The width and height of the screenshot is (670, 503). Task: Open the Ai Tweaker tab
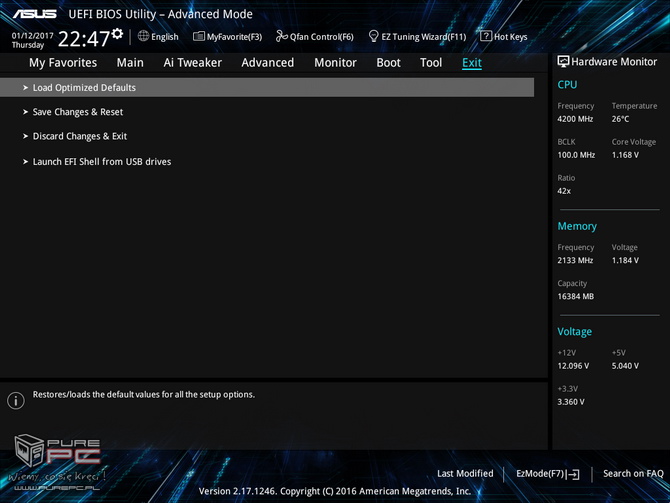(x=192, y=63)
